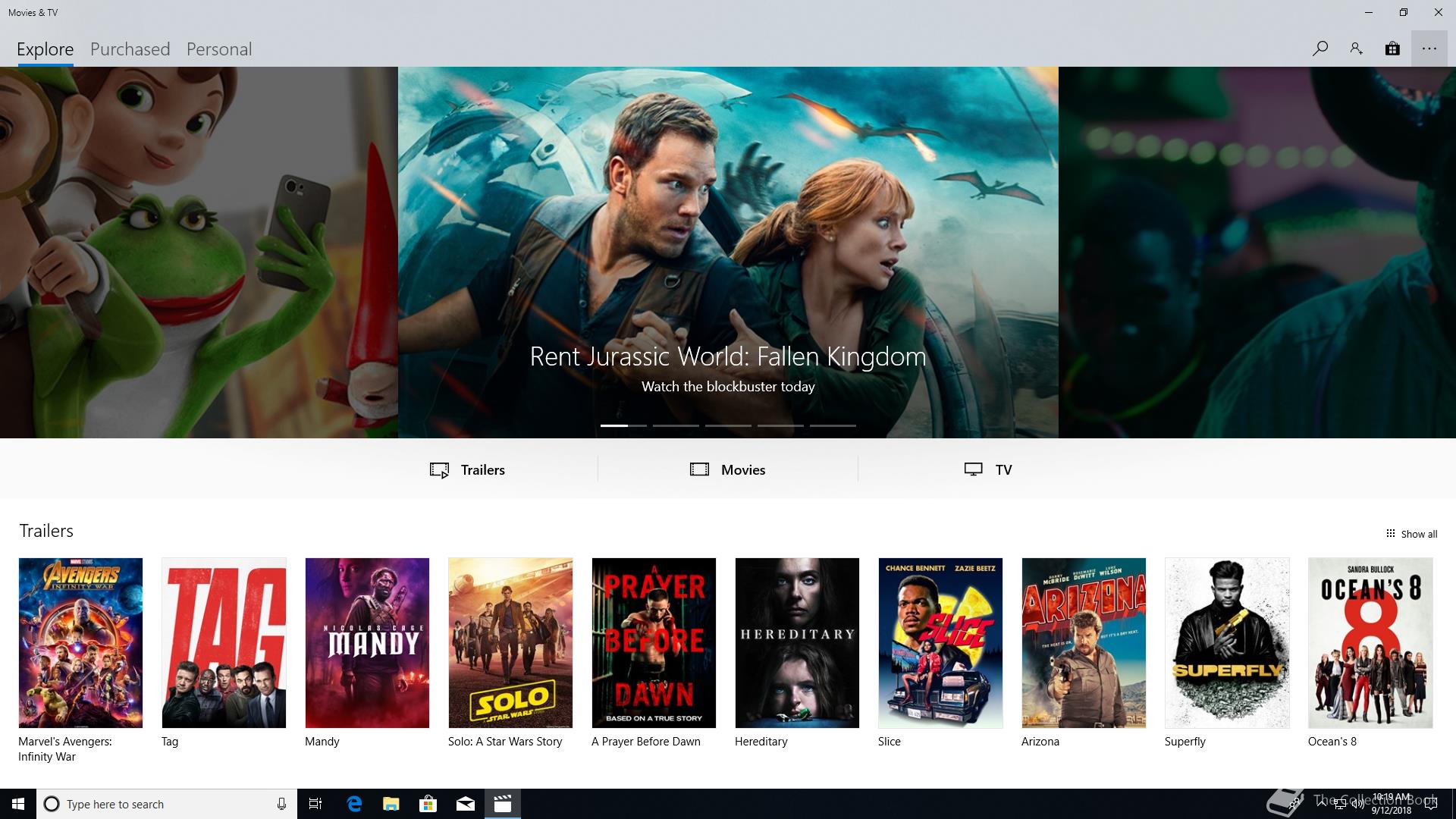This screenshot has height=819, width=1456.
Task: Open the Store shopping bag icon
Action: click(1392, 49)
